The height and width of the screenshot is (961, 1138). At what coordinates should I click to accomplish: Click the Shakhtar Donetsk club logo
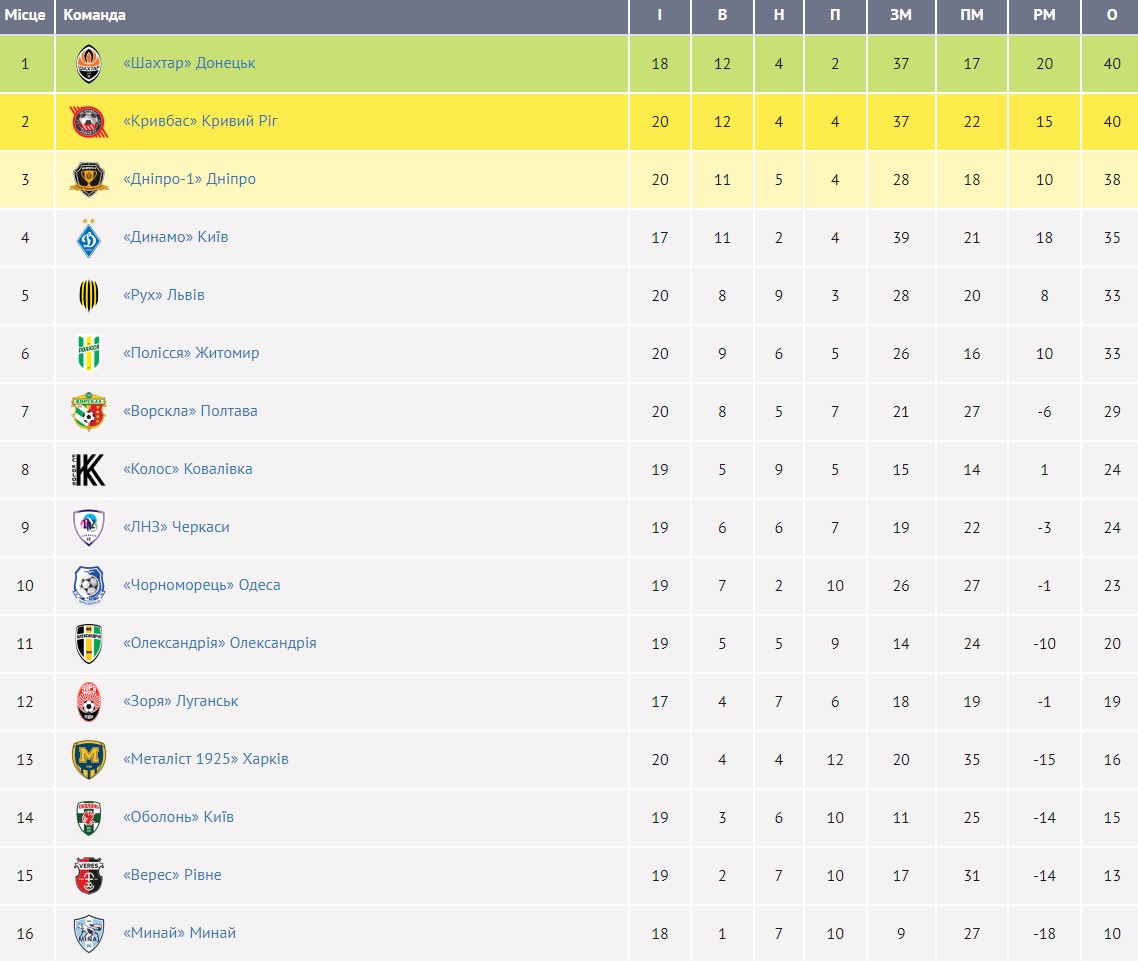click(89, 64)
